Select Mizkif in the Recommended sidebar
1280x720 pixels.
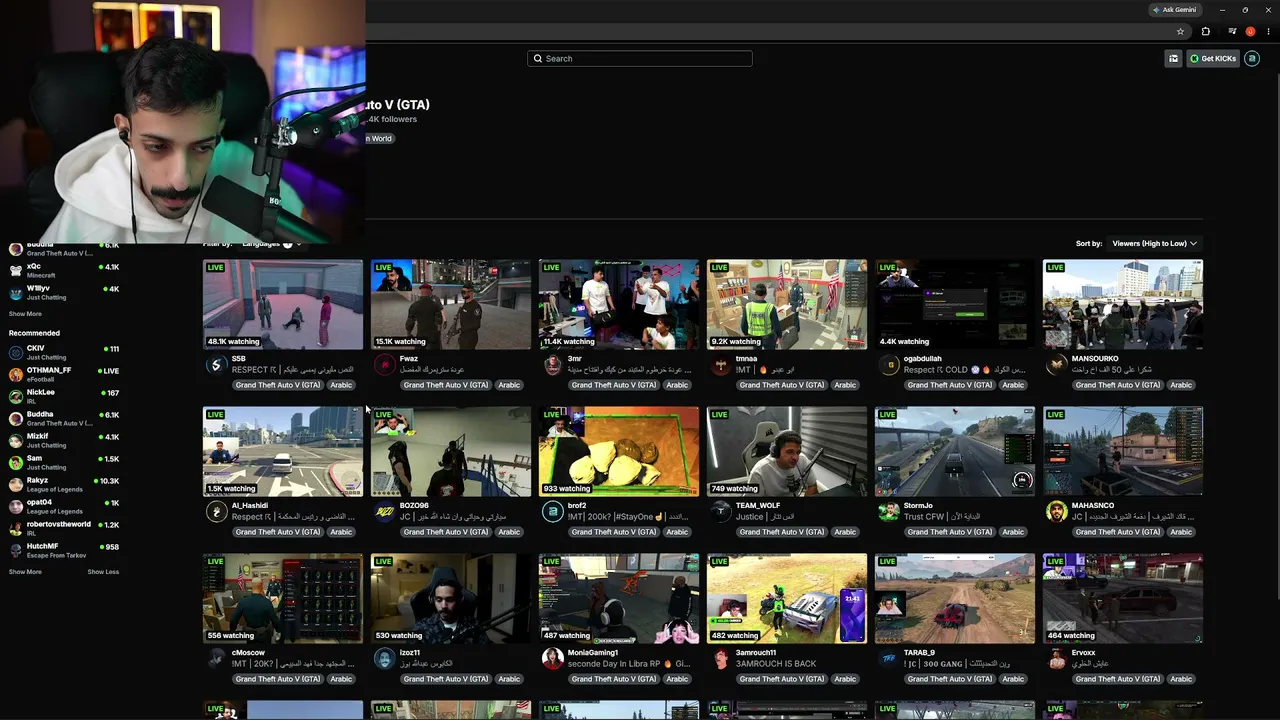coord(64,441)
